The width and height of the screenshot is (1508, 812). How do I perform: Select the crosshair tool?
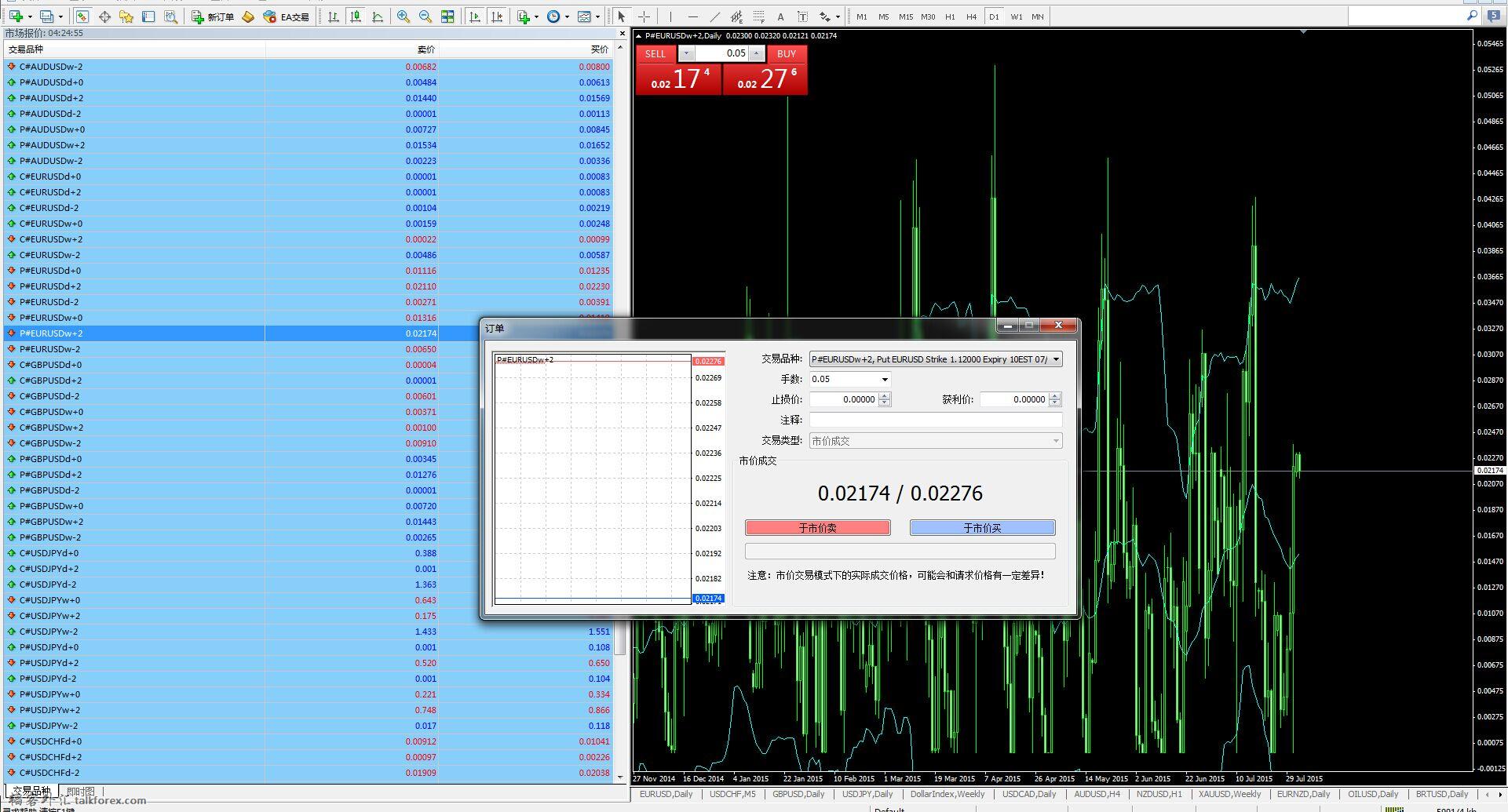click(644, 16)
